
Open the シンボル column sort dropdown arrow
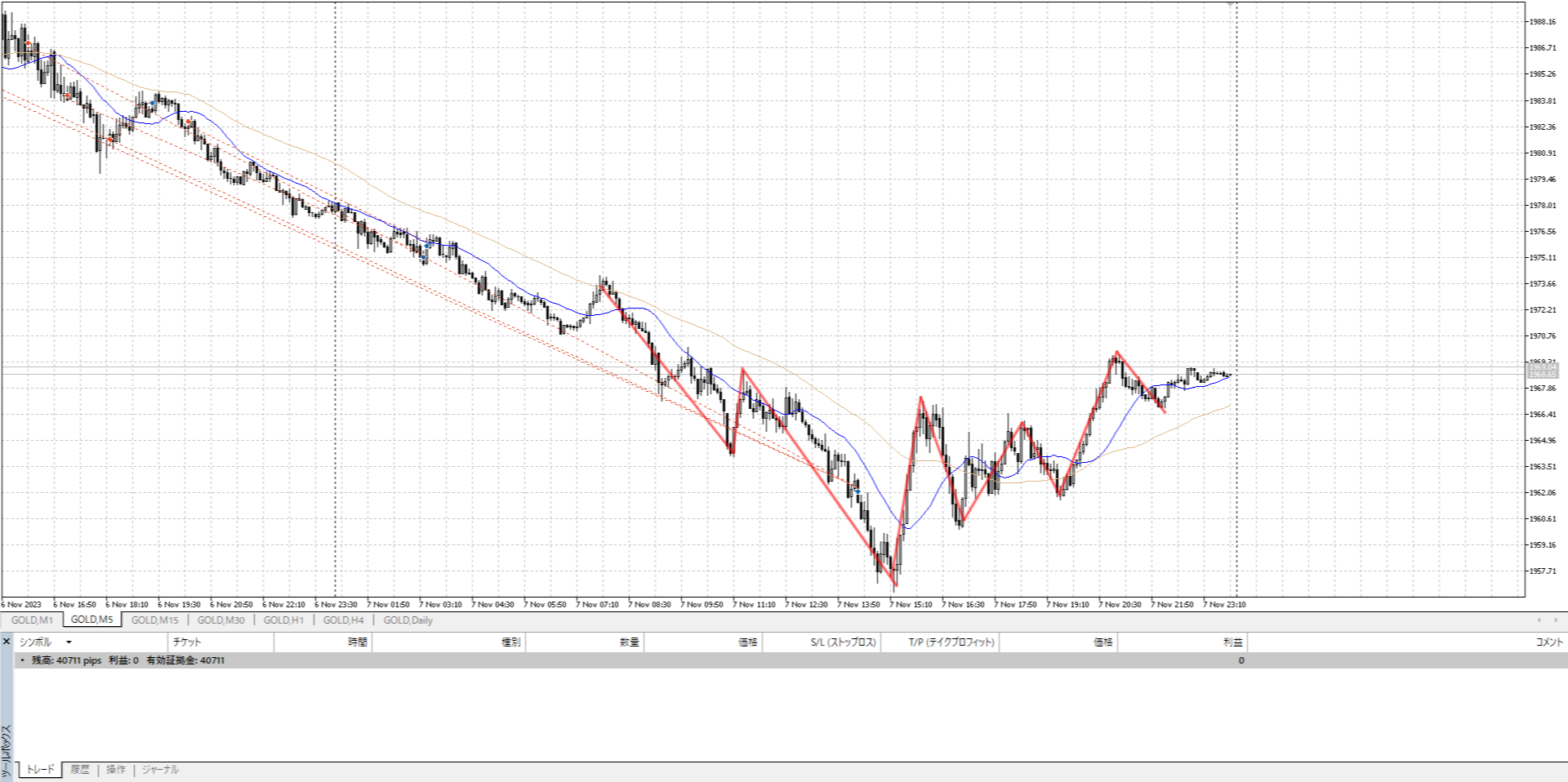coord(69,642)
